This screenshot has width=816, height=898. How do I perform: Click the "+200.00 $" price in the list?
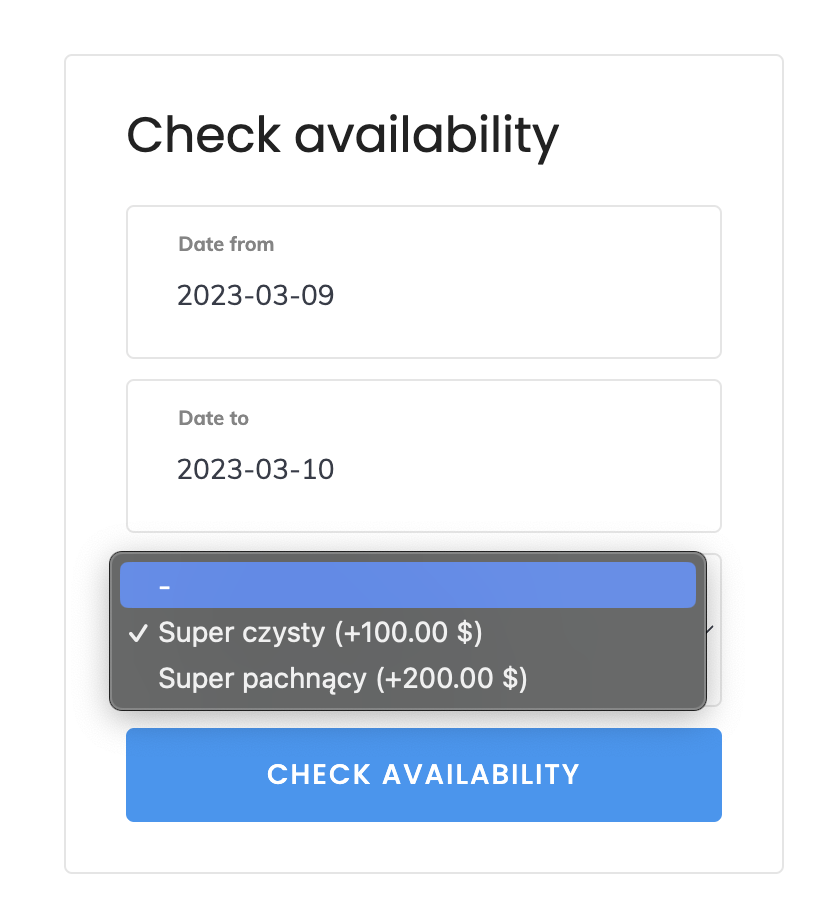pos(451,679)
